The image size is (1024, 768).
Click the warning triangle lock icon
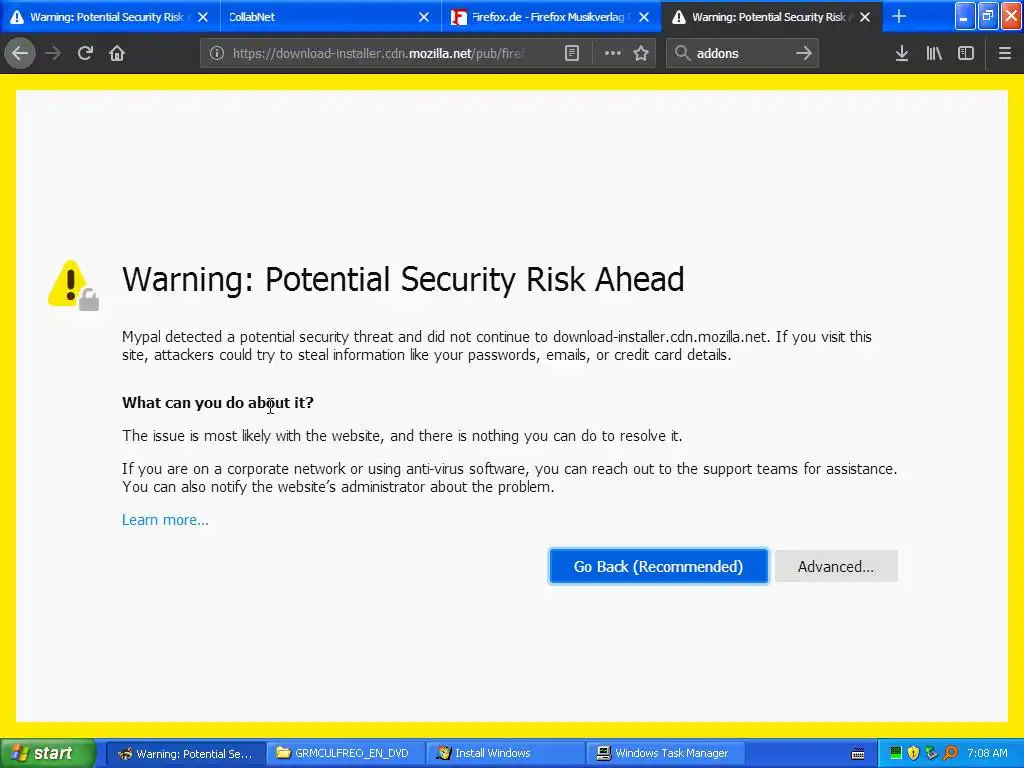tap(73, 285)
